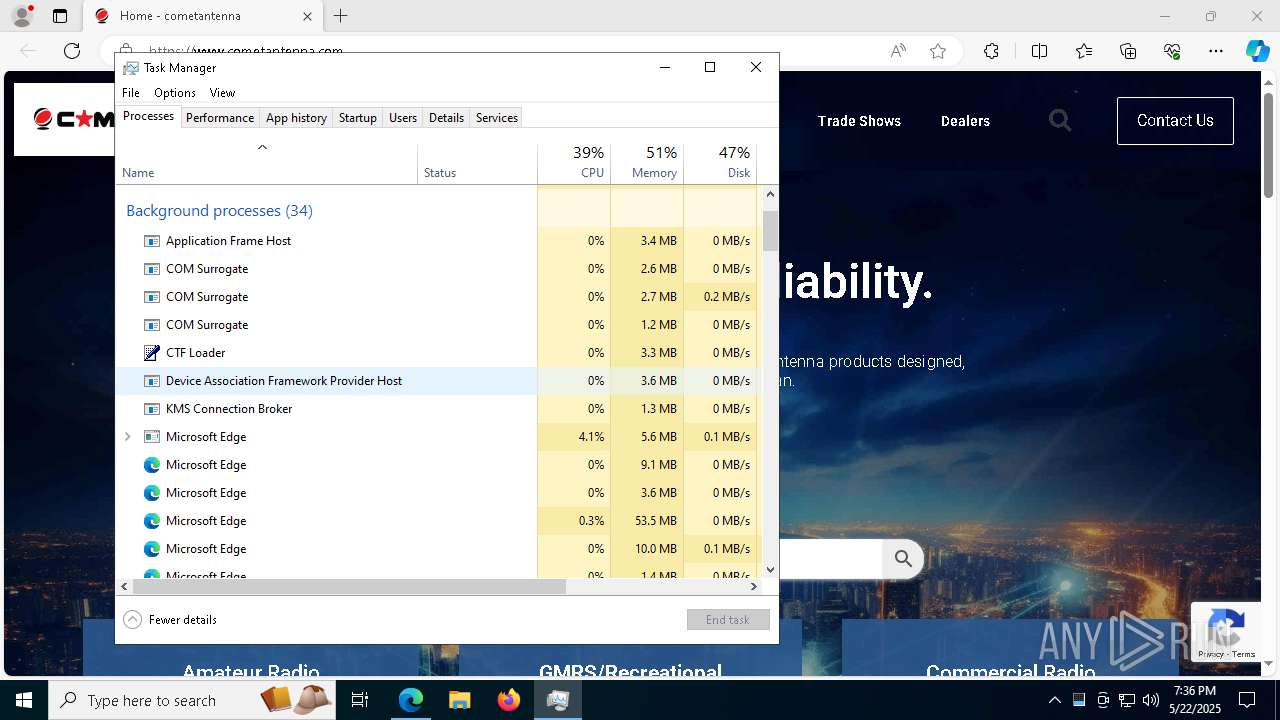Click the volume icon in system tray
The height and width of the screenshot is (720, 1280).
tap(1150, 700)
